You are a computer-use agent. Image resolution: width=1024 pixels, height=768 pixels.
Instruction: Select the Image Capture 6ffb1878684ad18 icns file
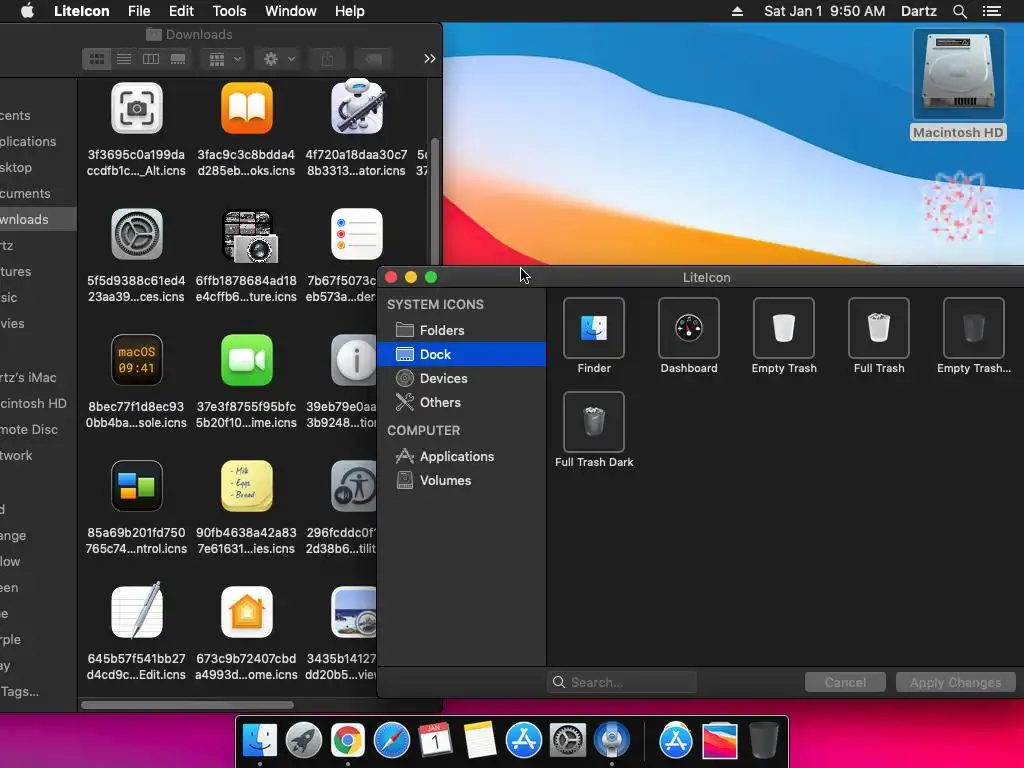click(x=250, y=236)
